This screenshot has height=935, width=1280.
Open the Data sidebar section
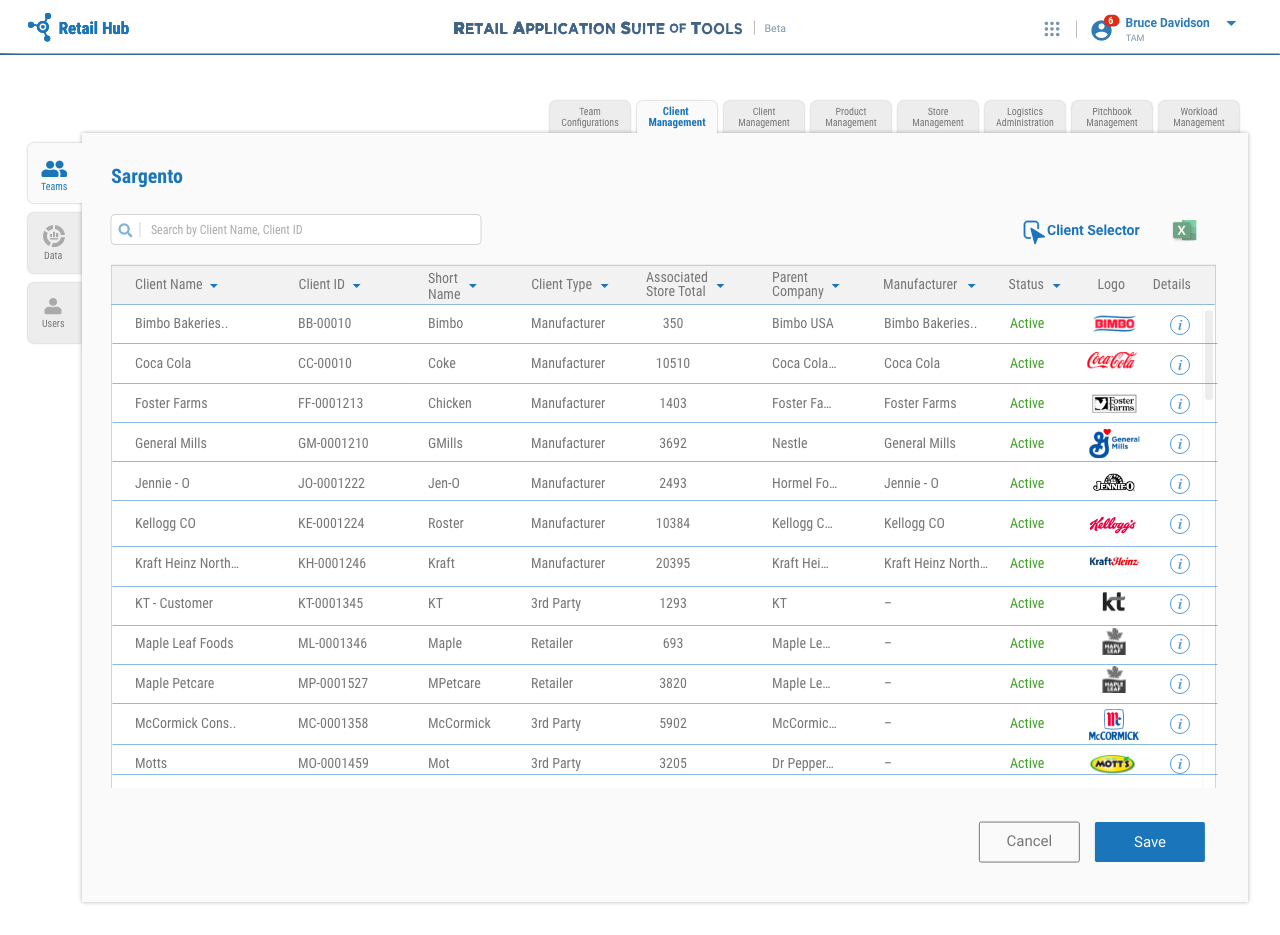point(54,243)
